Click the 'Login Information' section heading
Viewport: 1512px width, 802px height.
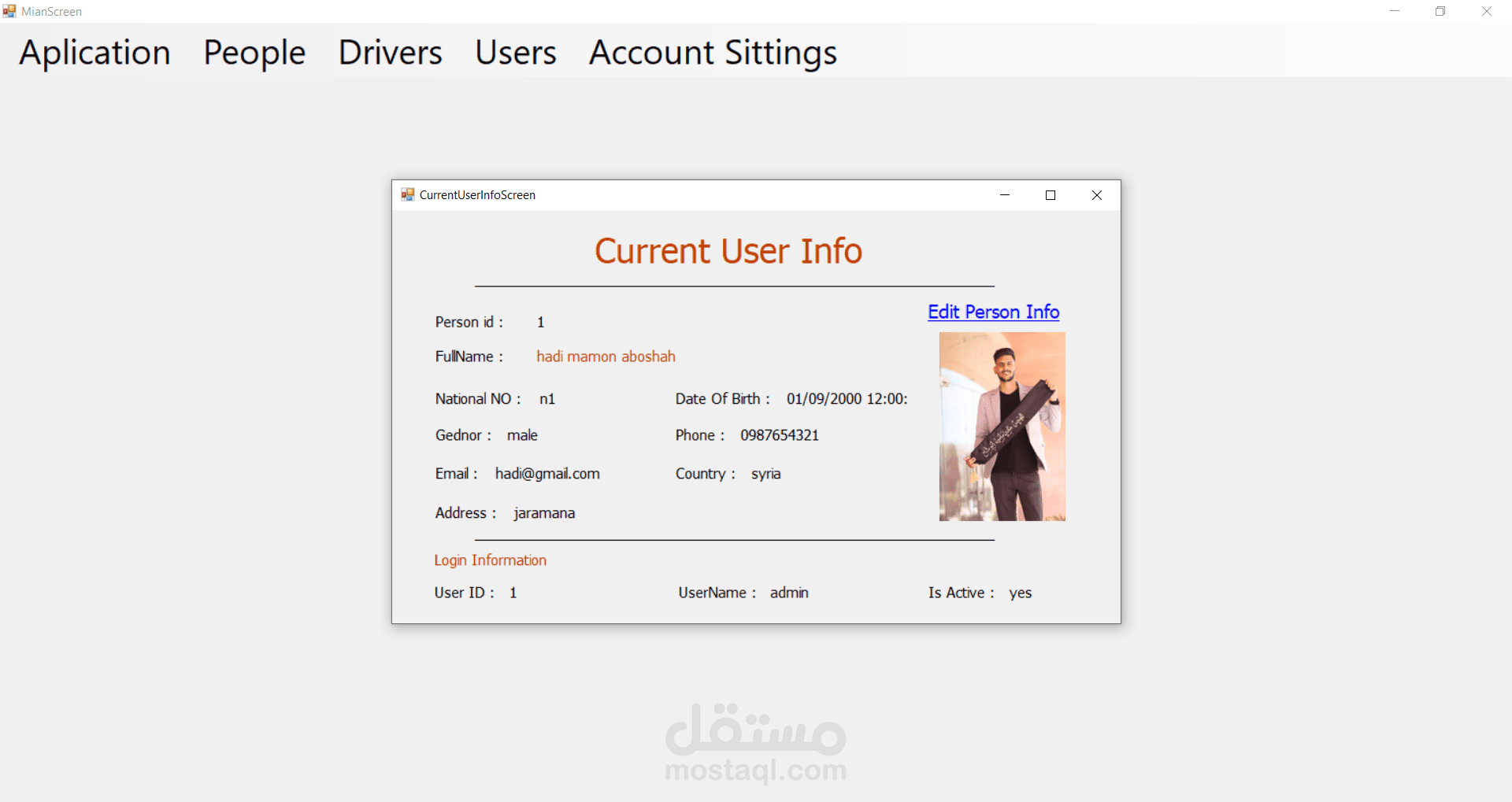point(490,560)
